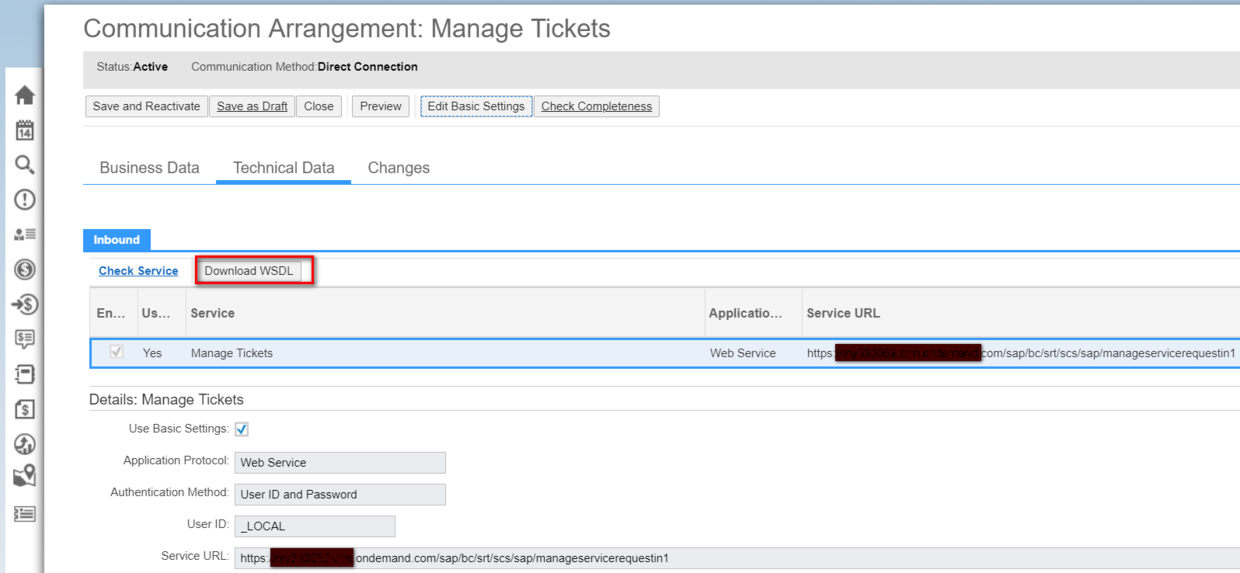Click the User ID input field
The image size is (1240, 573).
click(315, 526)
